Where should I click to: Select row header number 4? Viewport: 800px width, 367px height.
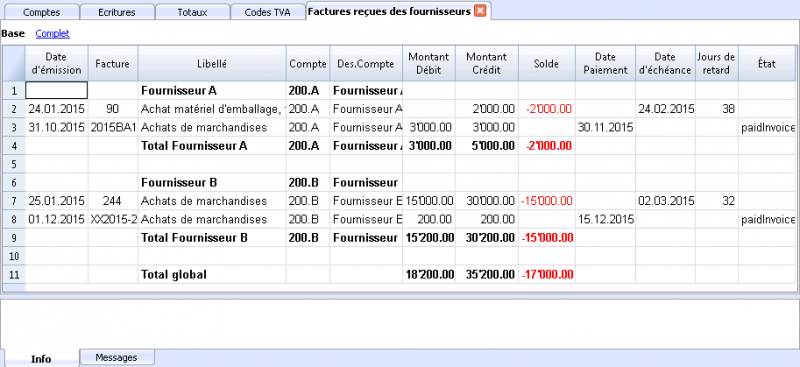[x=14, y=146]
